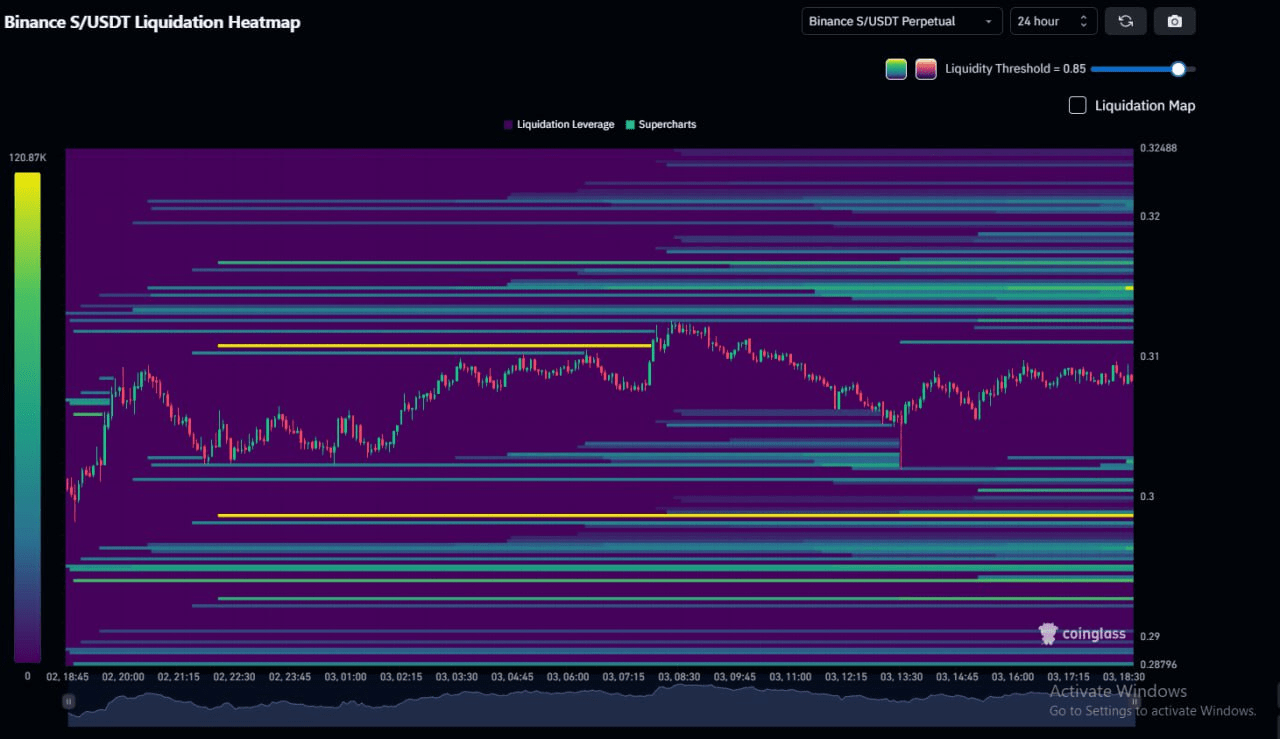
Task: Click the coinglass watermark logo
Action: 1082,633
